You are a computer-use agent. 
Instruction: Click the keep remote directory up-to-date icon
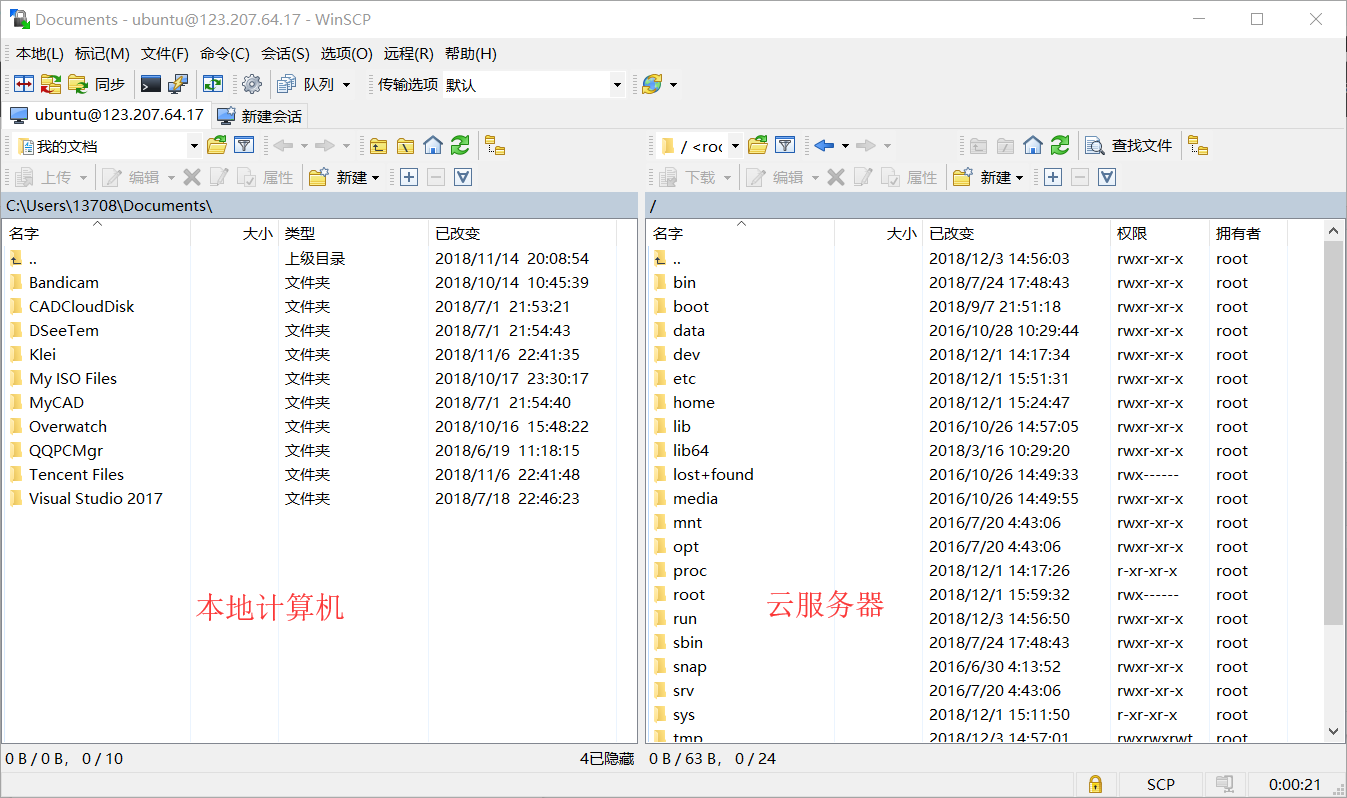(x=213, y=85)
